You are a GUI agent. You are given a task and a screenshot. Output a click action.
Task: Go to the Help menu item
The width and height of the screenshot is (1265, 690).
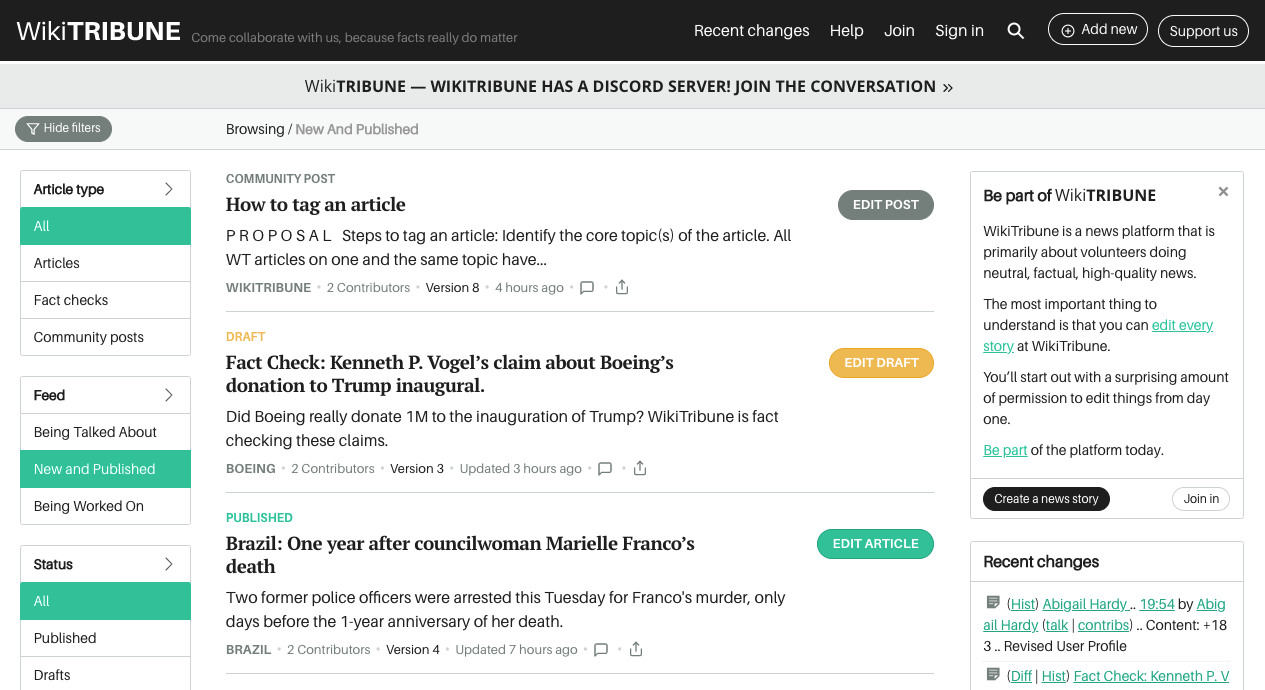(x=846, y=31)
